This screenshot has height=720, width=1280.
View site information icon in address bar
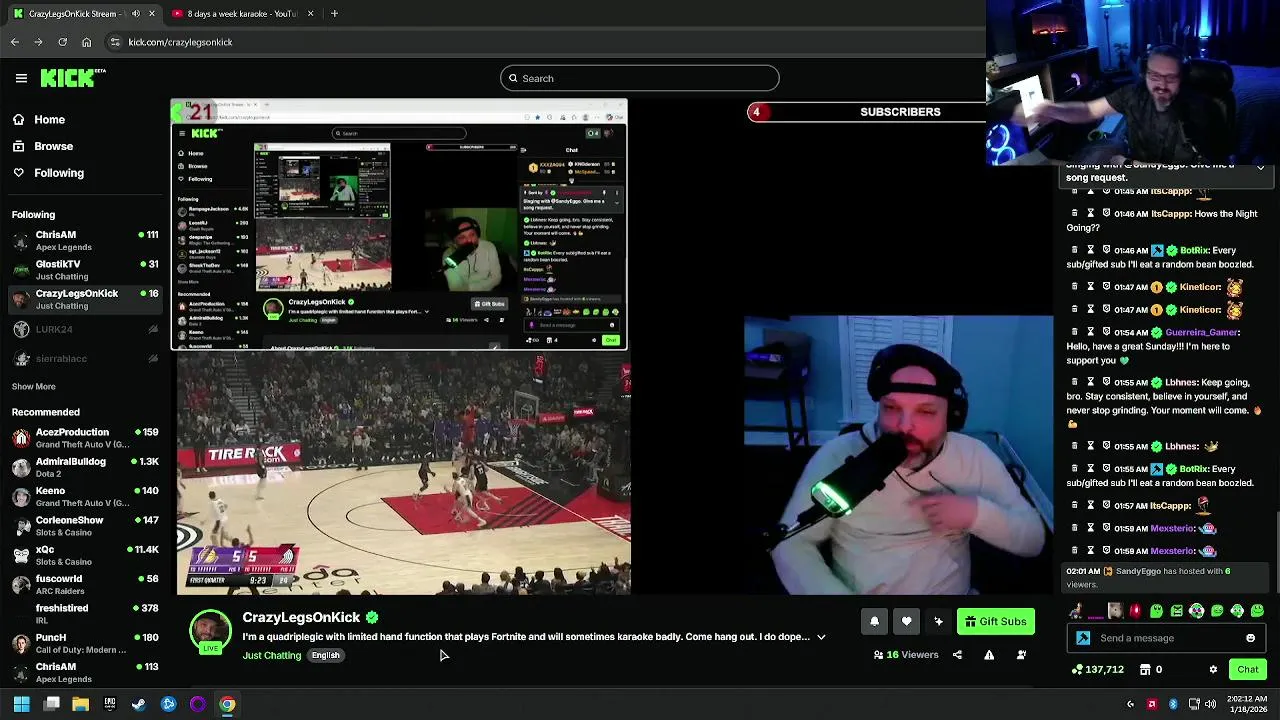pos(115,42)
